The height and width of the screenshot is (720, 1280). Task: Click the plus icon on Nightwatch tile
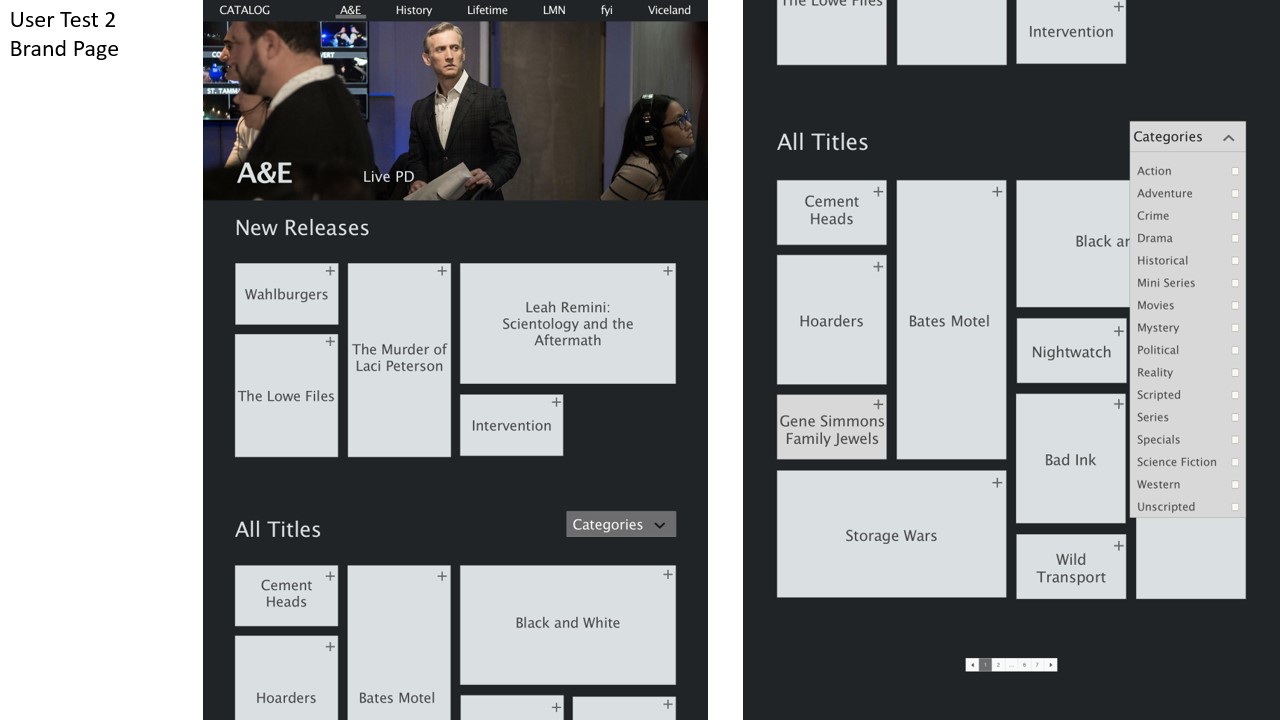(x=1118, y=331)
